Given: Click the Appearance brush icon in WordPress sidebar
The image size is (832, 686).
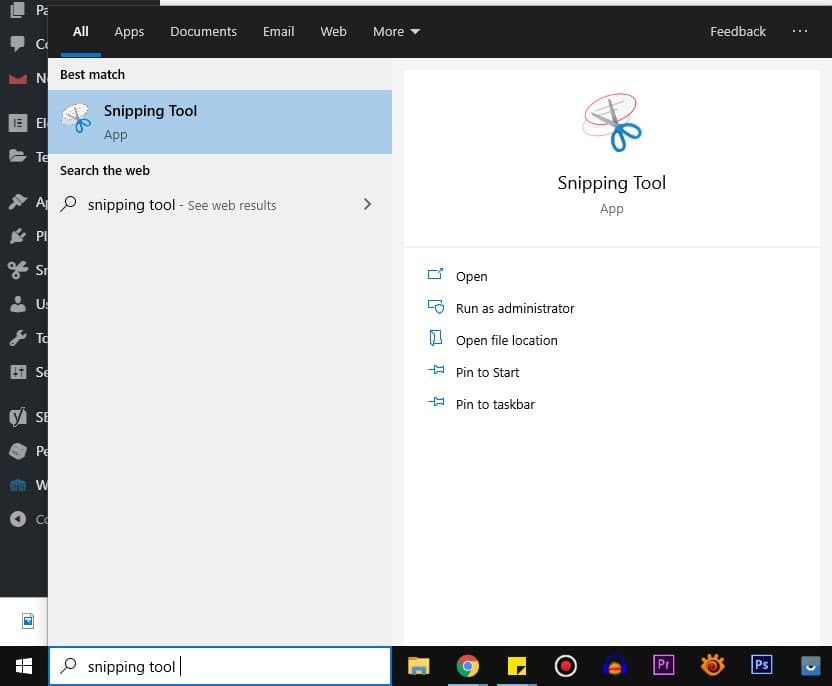Looking at the screenshot, I should 18,202.
